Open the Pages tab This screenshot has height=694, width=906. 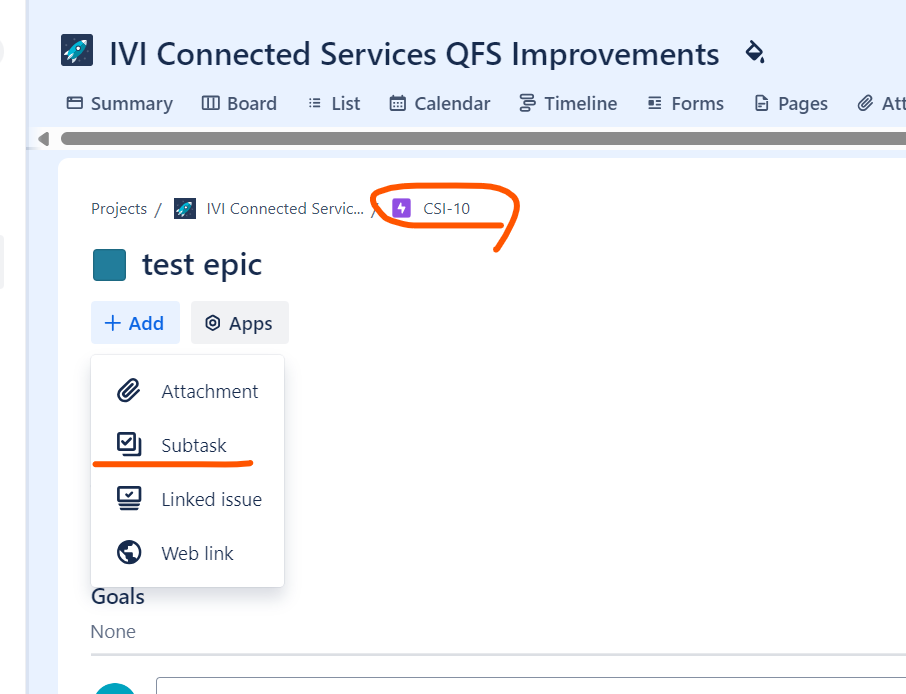point(791,103)
